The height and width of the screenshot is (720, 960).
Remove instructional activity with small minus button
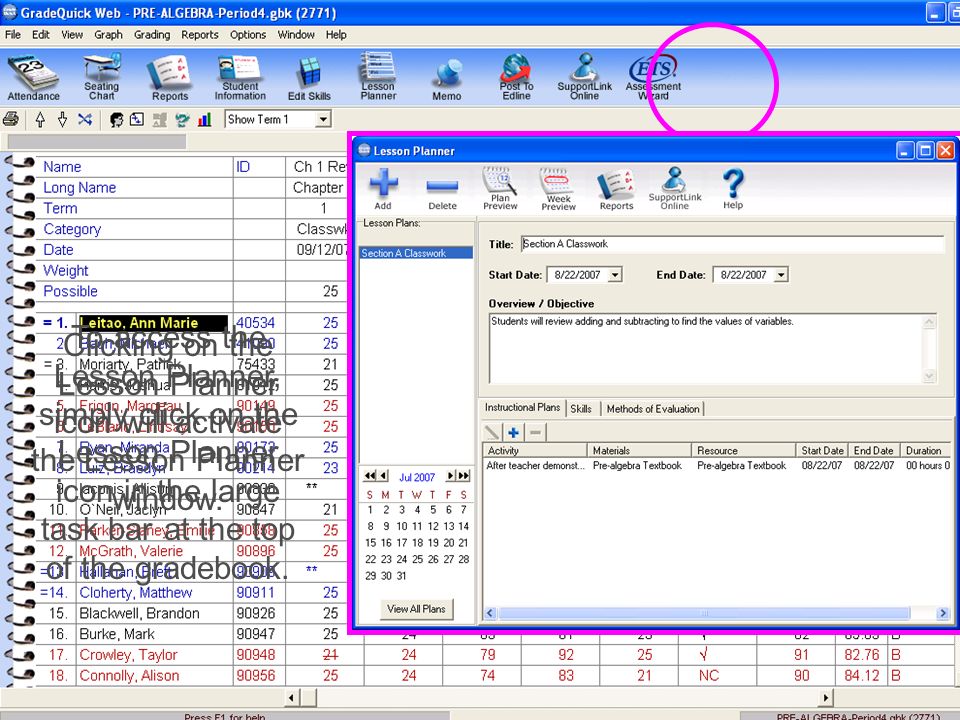[x=535, y=433]
